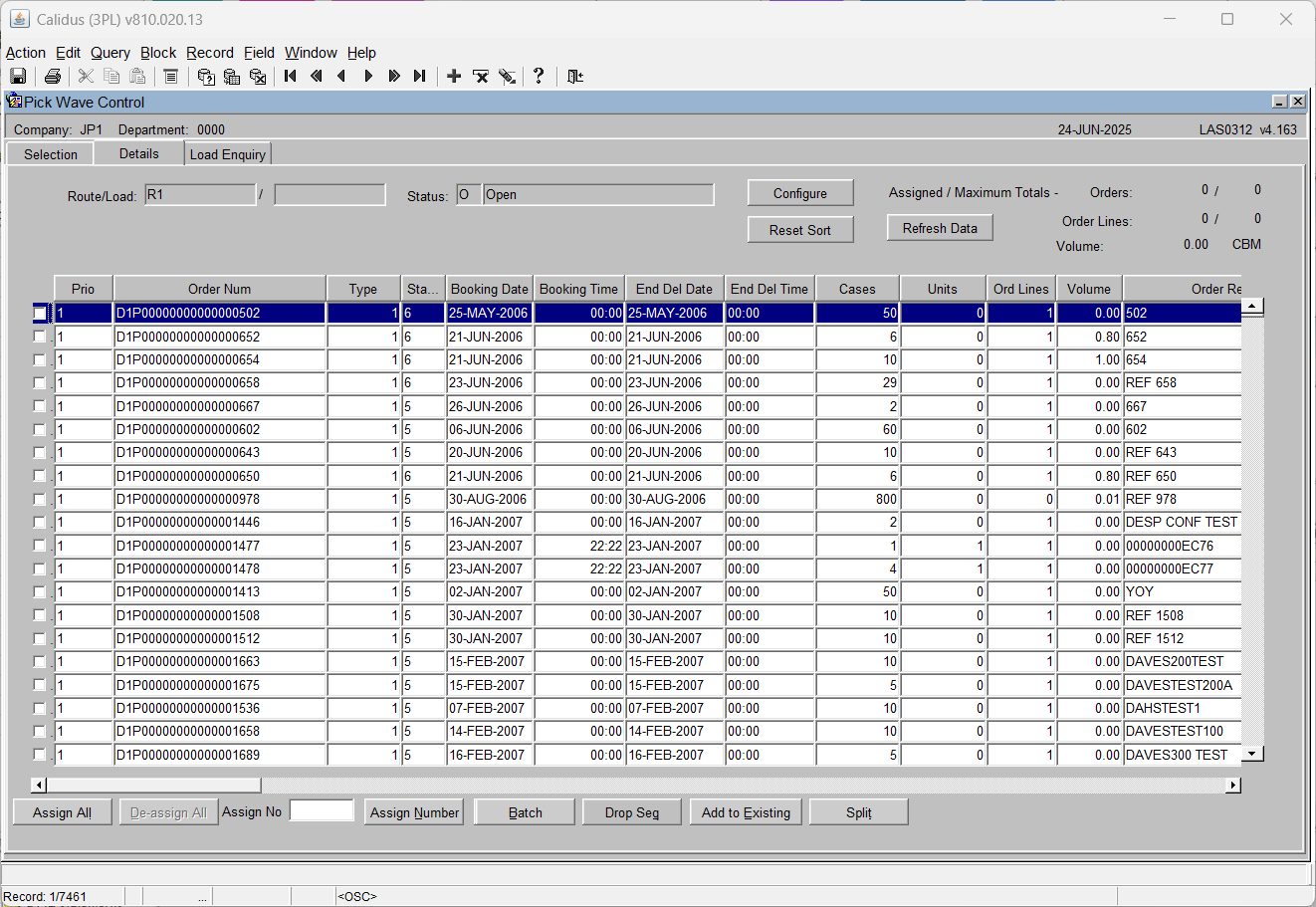Click the Print icon in the toolbar
Image resolution: width=1316 pixels, height=907 pixels.
coord(53,77)
